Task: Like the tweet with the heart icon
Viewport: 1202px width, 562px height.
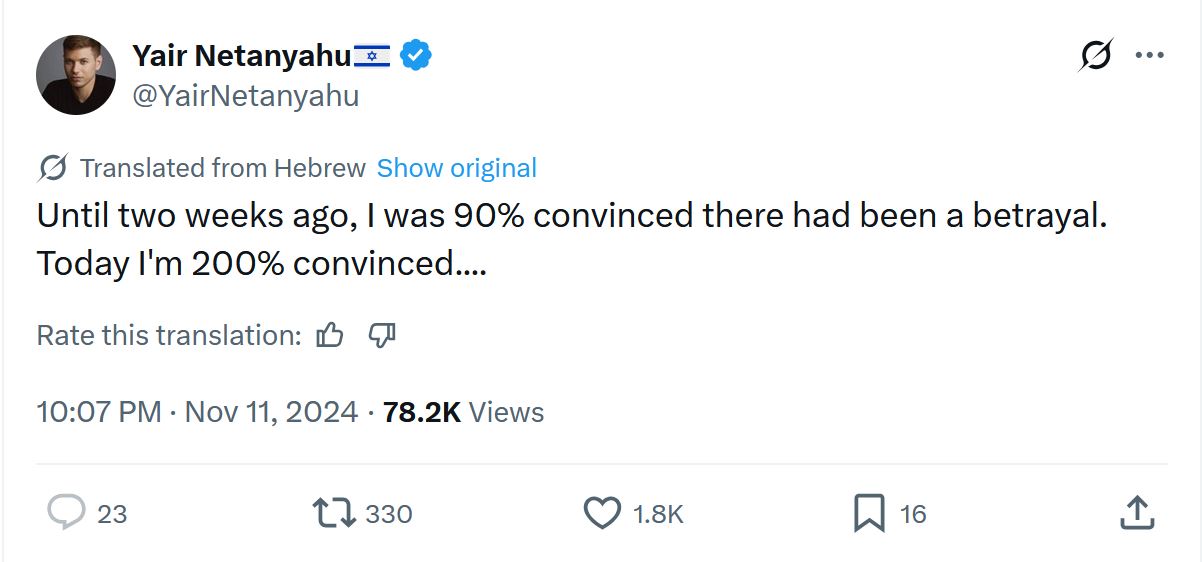Action: coord(602,513)
